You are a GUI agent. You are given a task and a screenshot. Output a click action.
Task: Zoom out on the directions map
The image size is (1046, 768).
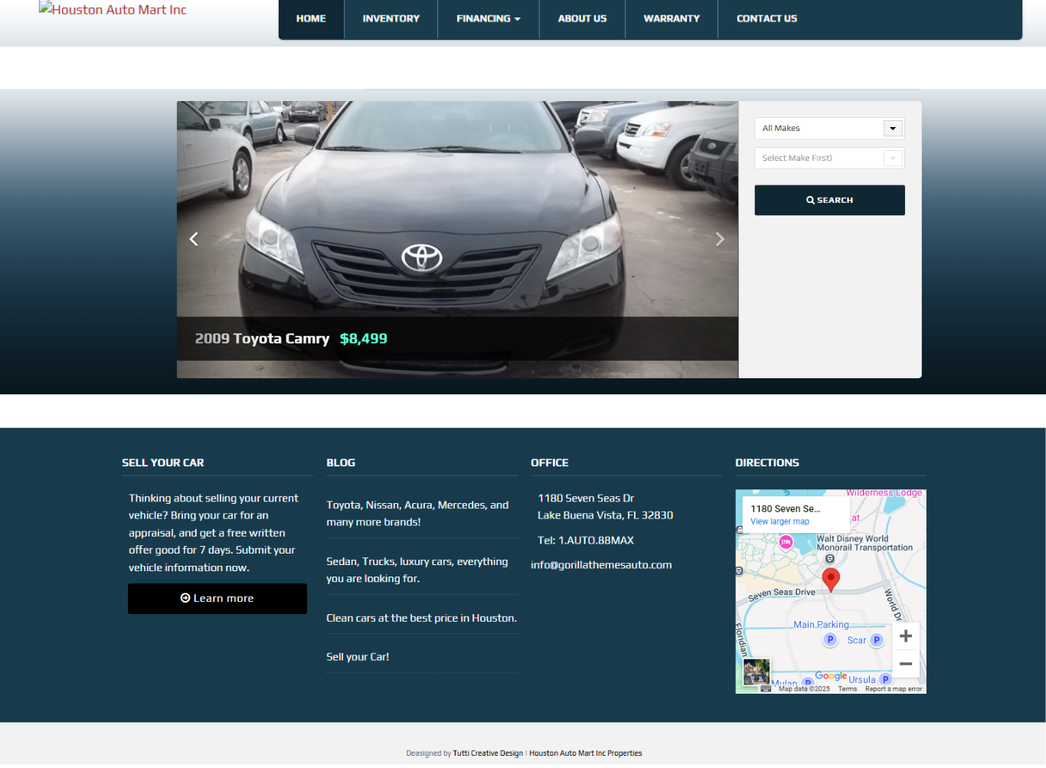905,663
